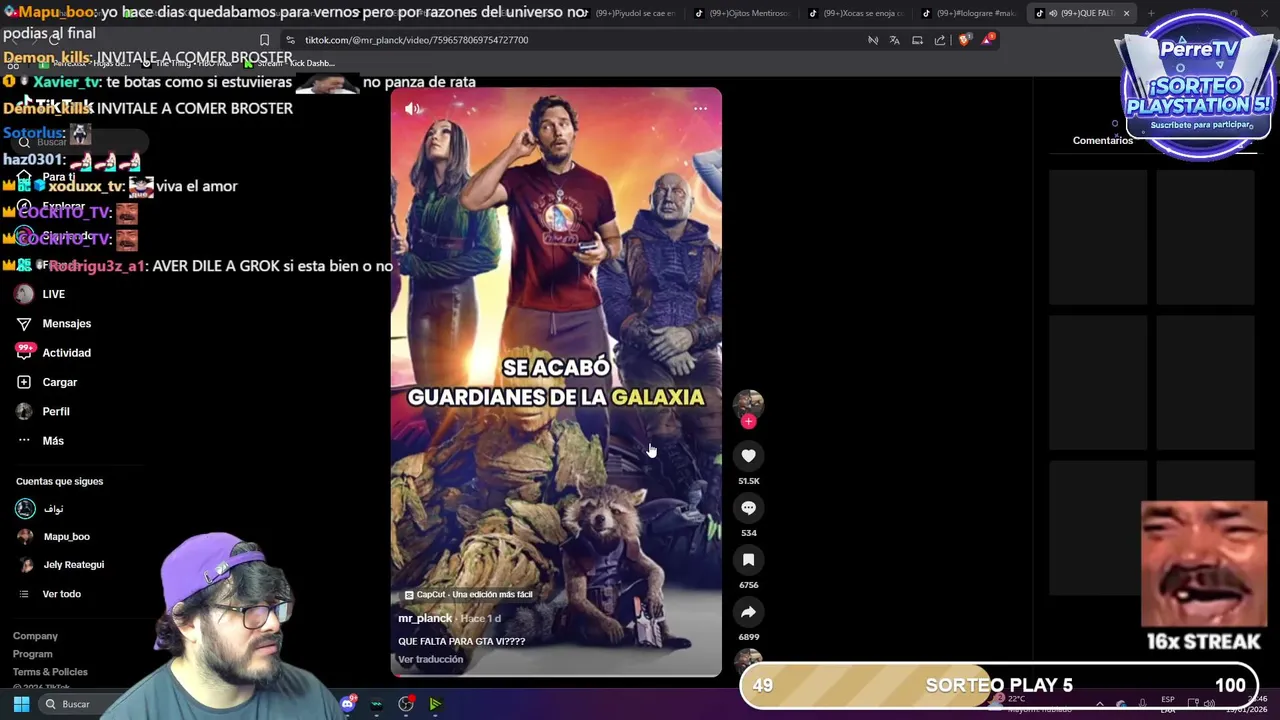Switch to Comentarios tab
1280x720 pixels.
click(1102, 141)
